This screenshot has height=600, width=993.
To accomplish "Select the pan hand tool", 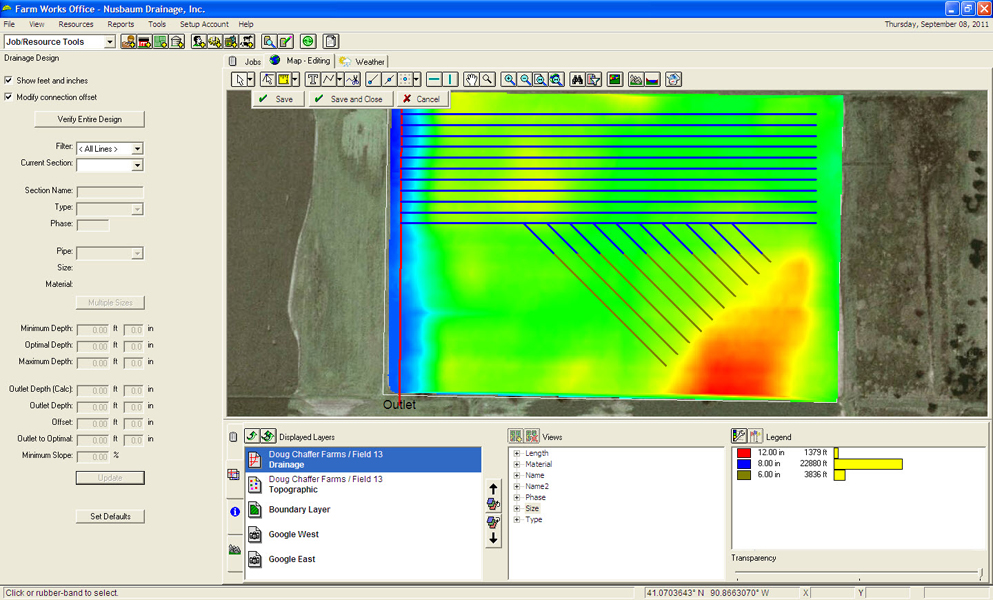I will [471, 79].
